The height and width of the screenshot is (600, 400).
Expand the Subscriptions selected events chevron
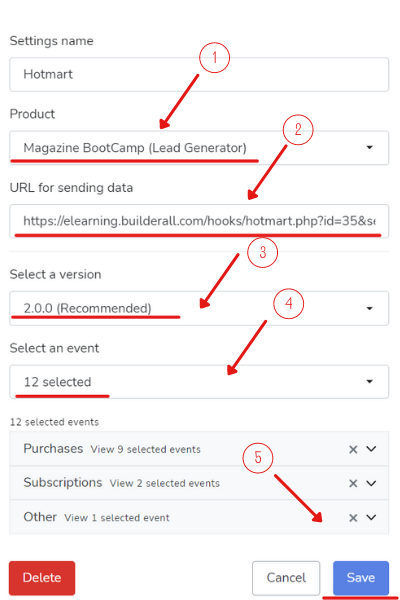pyautogui.click(x=371, y=483)
